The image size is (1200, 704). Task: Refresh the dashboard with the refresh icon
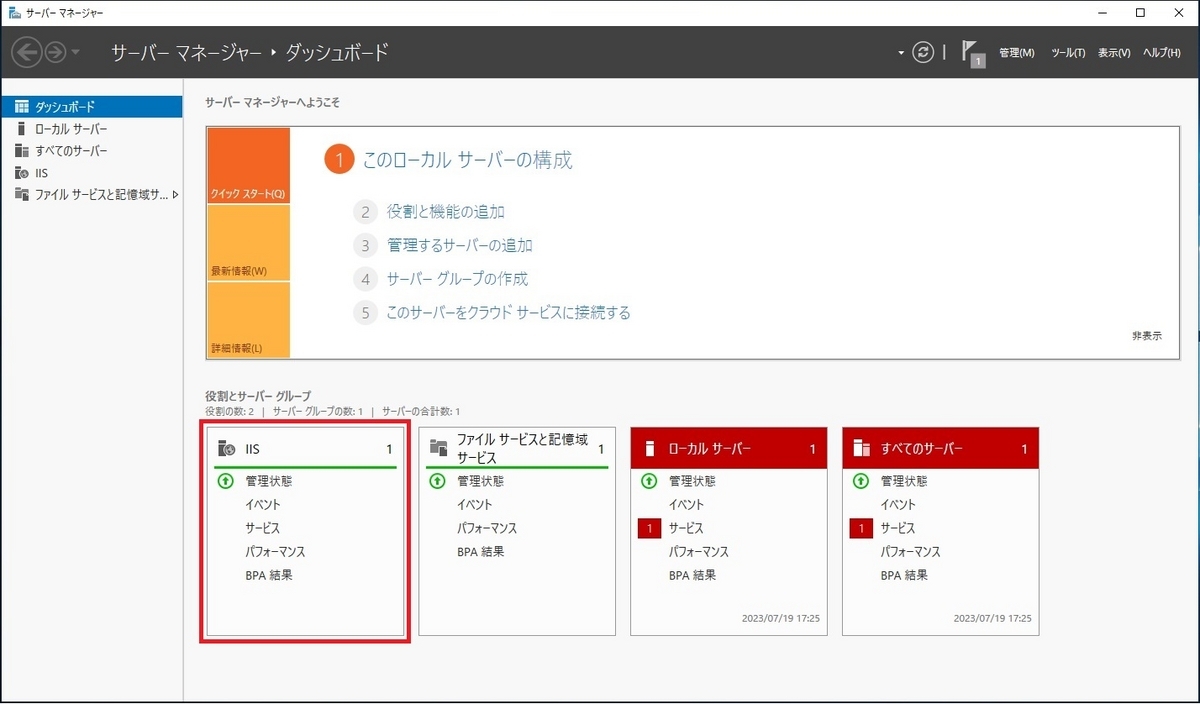coord(923,52)
